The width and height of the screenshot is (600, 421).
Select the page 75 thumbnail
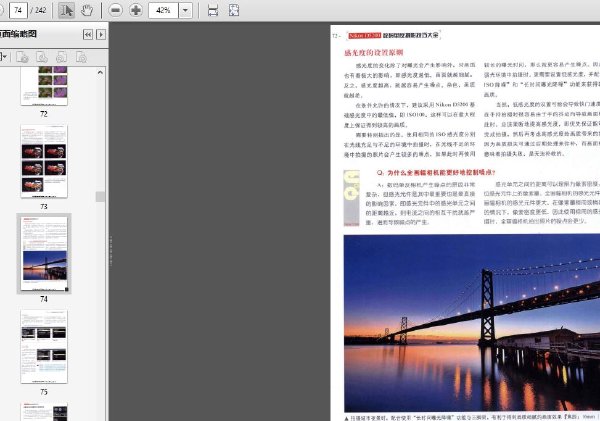[44, 346]
